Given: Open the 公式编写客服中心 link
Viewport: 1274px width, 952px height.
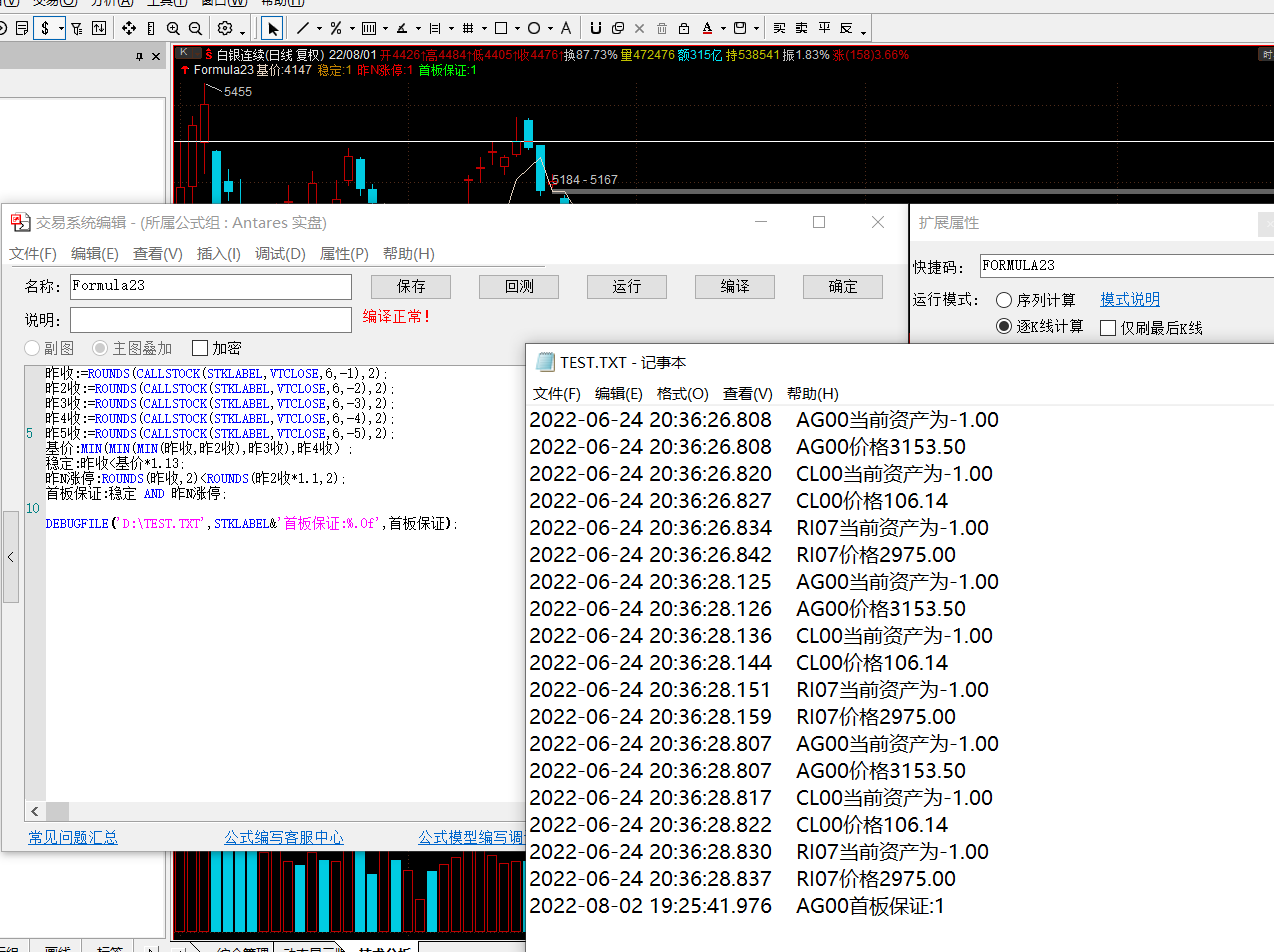Looking at the screenshot, I should coord(284,838).
